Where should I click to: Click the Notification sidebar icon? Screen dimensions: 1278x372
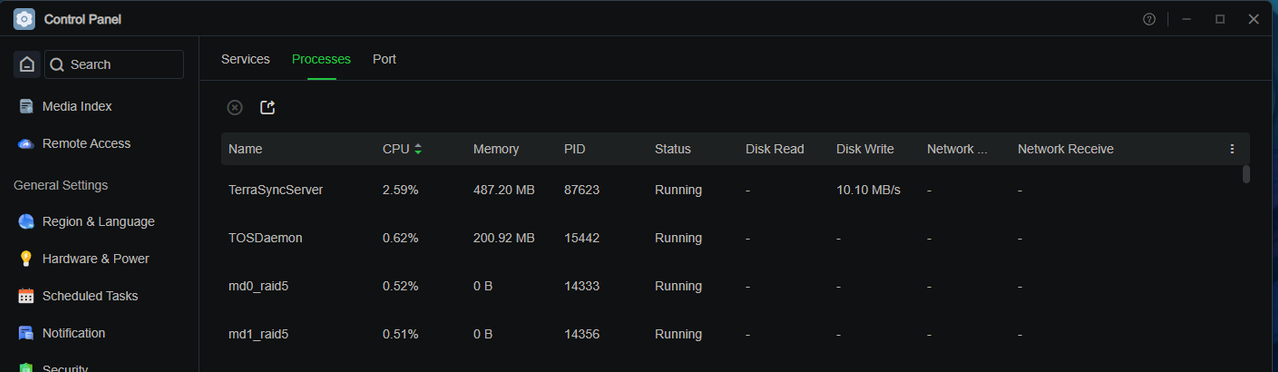(26, 333)
